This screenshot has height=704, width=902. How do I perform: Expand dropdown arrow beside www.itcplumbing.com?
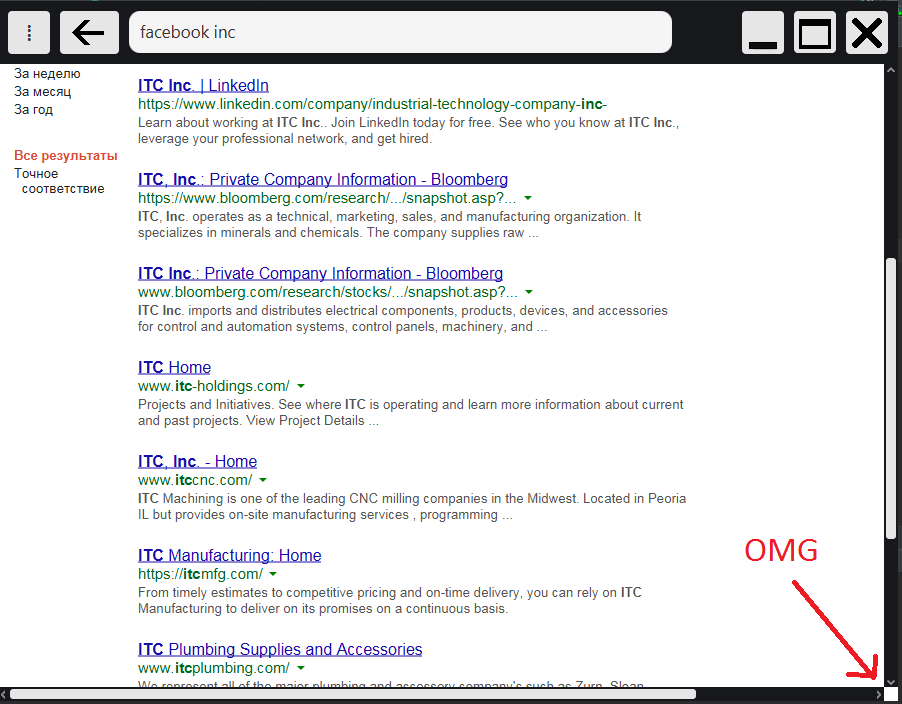[x=301, y=668]
